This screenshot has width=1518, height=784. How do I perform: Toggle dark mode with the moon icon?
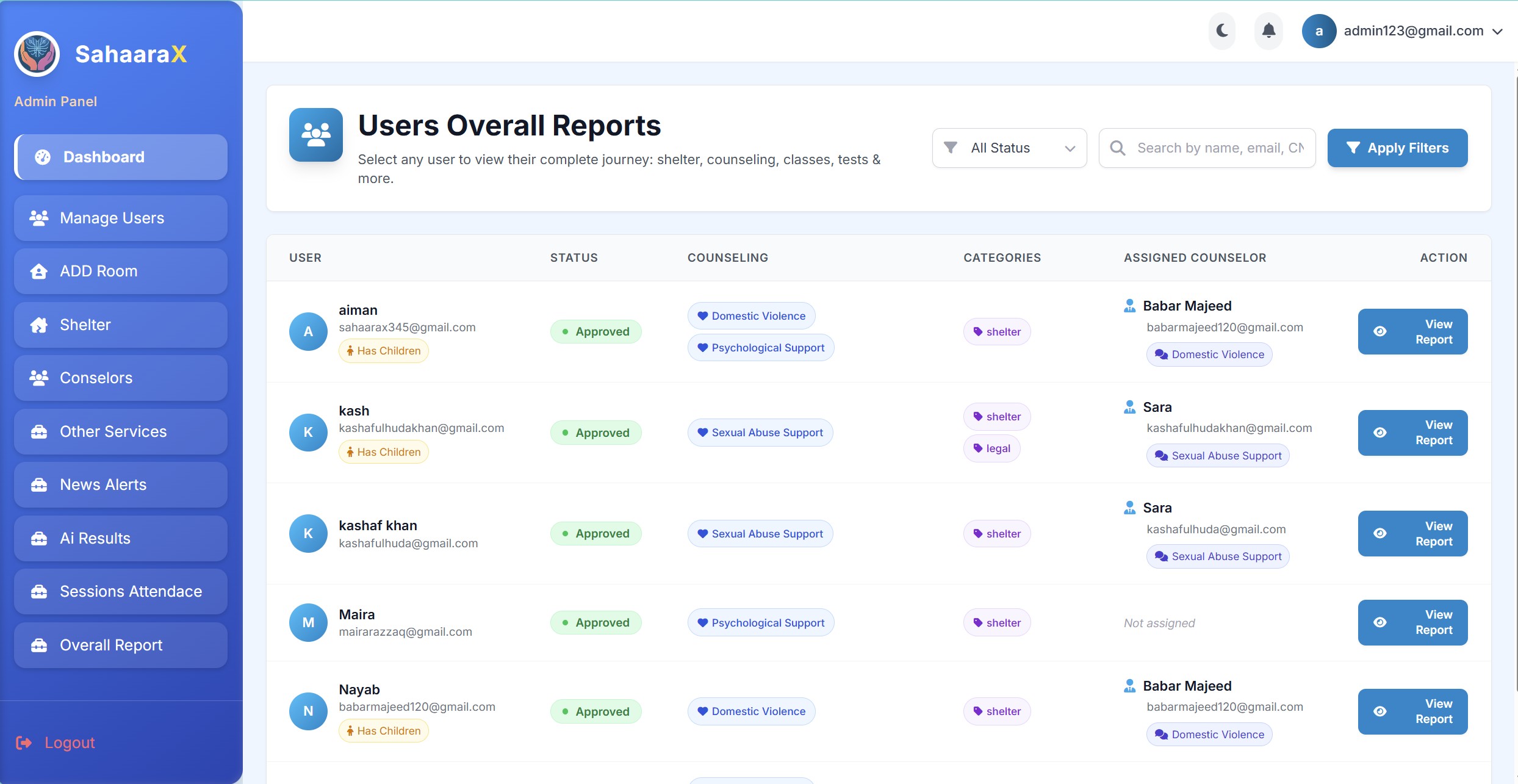[1222, 31]
